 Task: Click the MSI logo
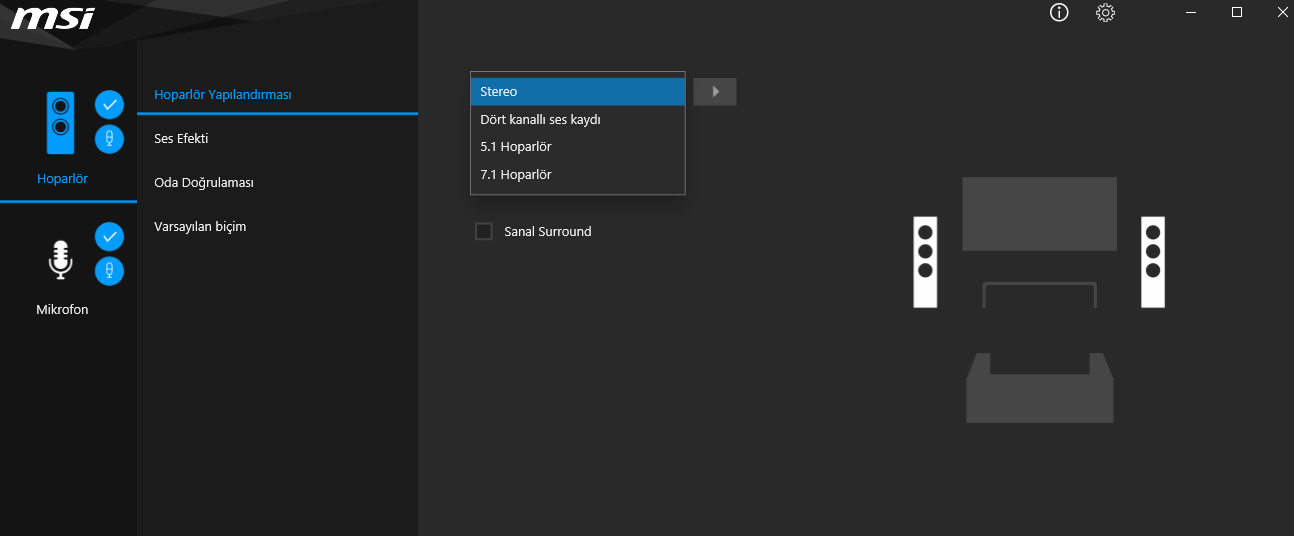[53, 18]
